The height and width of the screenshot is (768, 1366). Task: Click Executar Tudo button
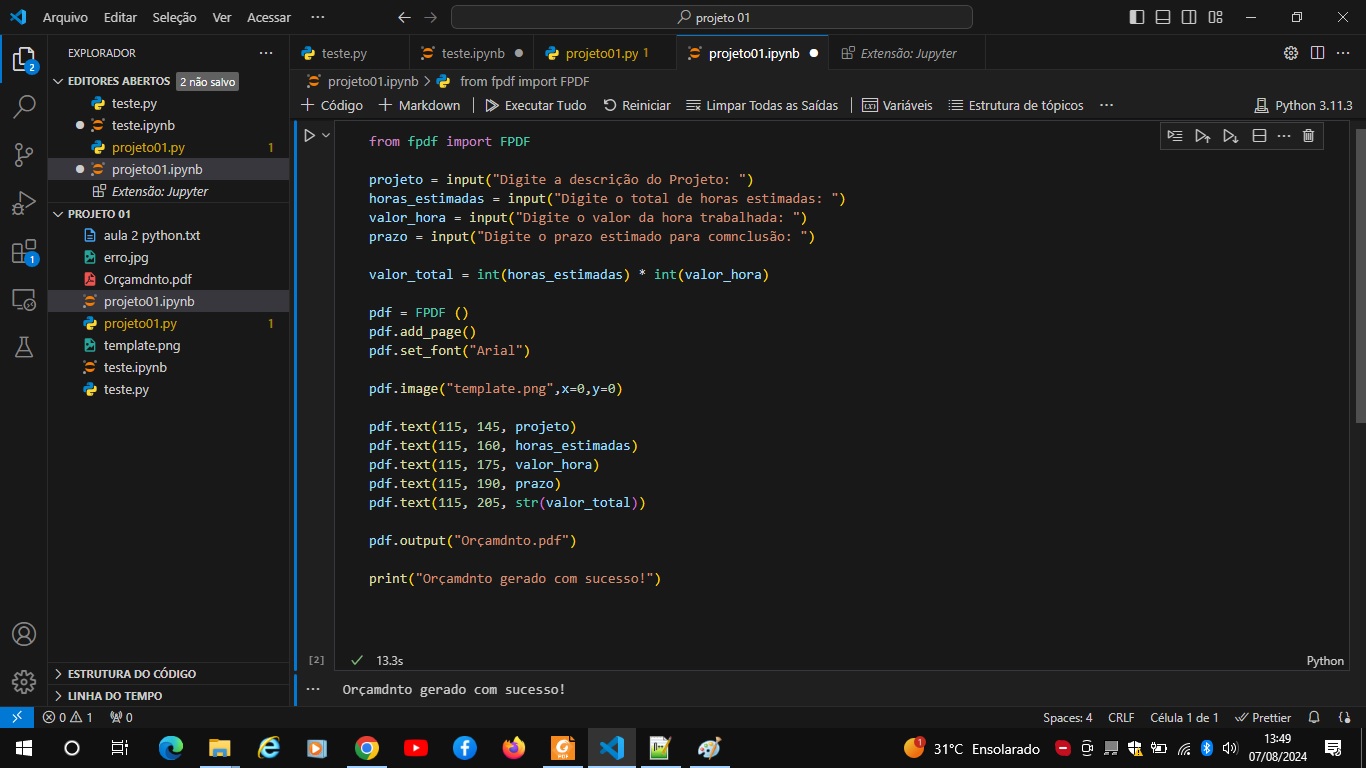(x=536, y=105)
